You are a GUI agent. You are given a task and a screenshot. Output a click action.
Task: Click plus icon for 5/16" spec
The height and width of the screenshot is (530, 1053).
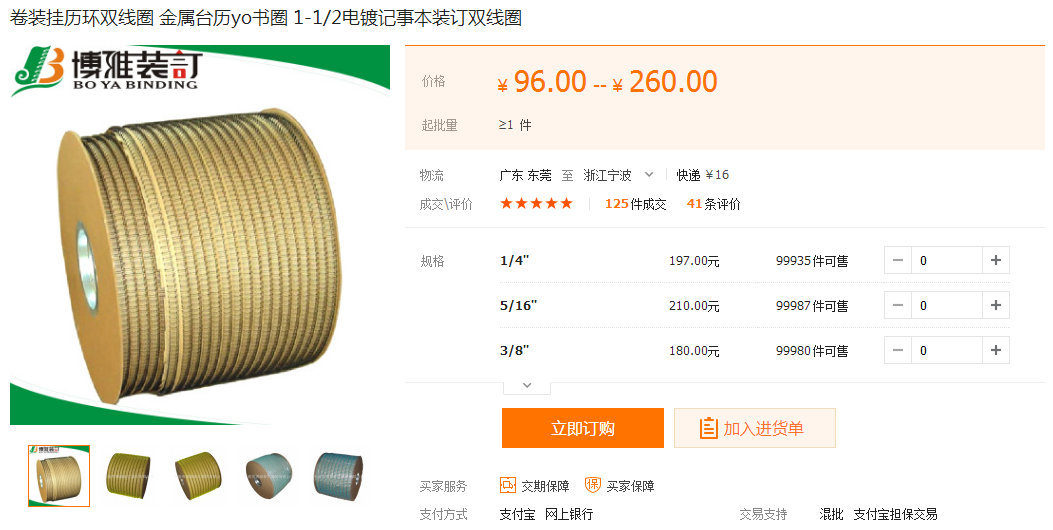tap(996, 305)
